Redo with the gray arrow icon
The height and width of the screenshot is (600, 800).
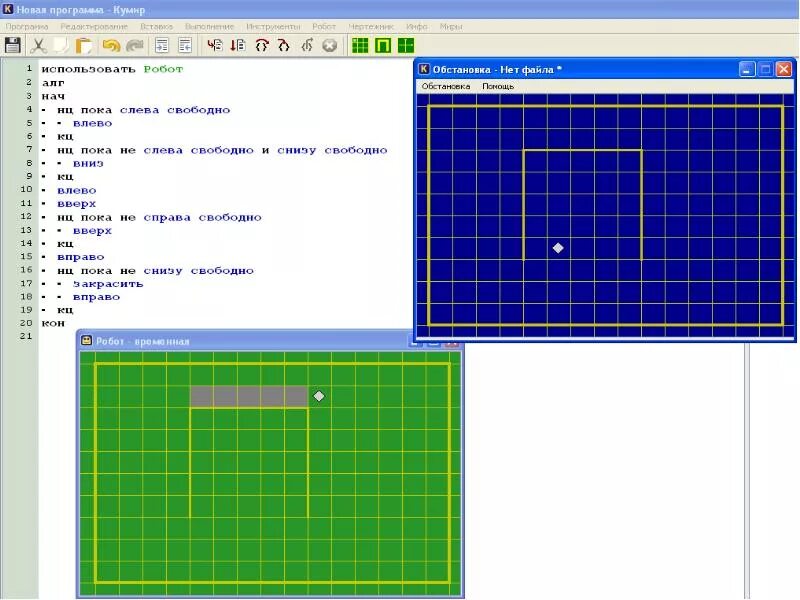(135, 45)
